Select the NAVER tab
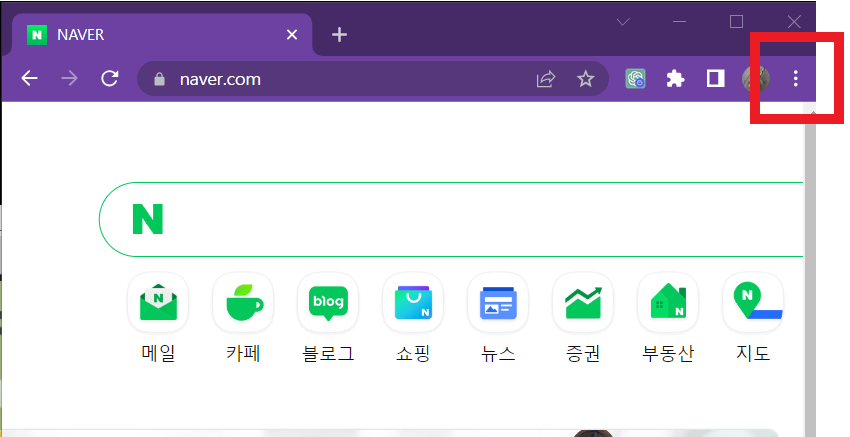850x437 pixels. pyautogui.click(x=162, y=35)
